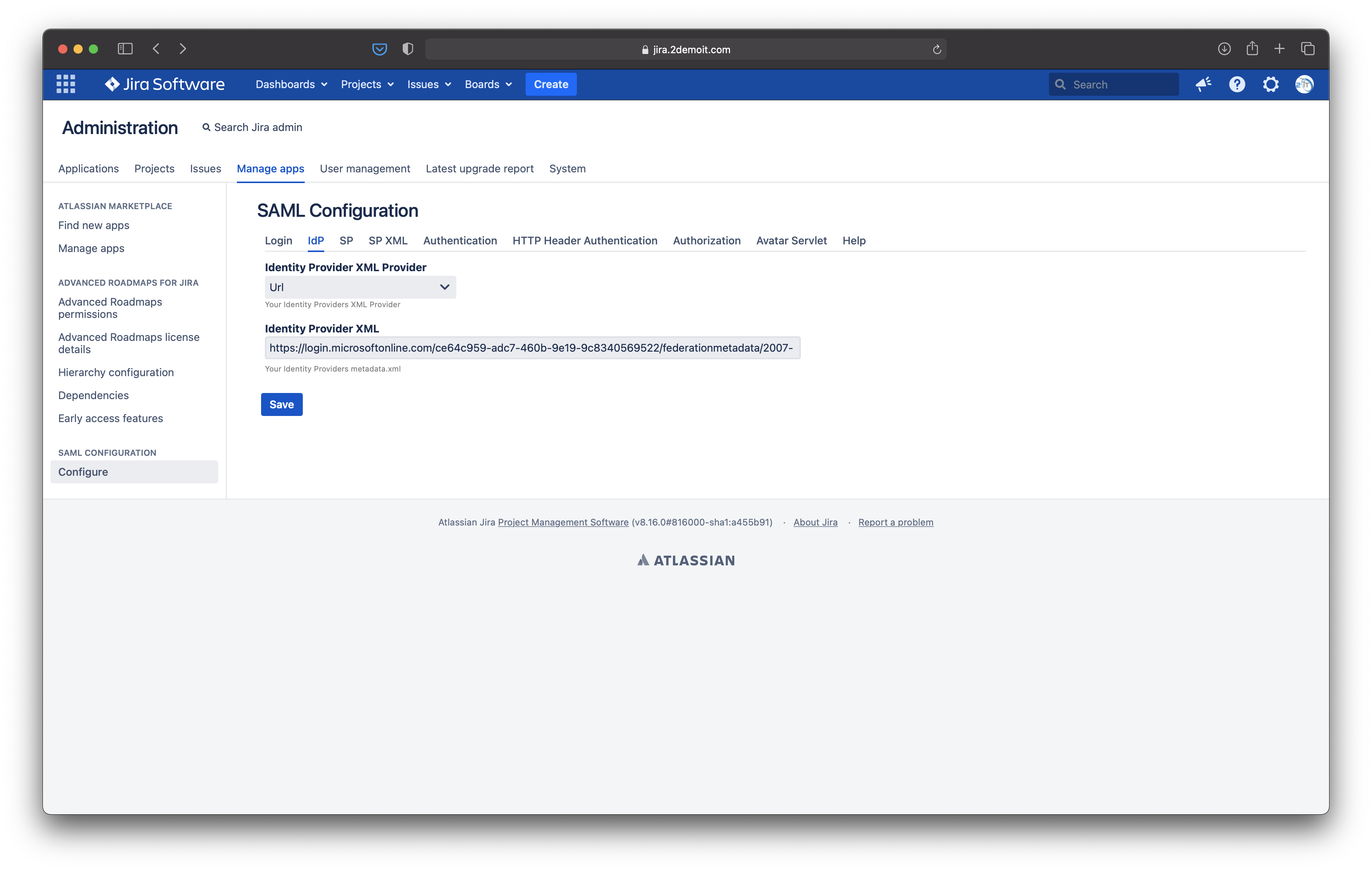Select the Manage apps admin tab
Screen dimensions: 1372x871
tap(270, 169)
